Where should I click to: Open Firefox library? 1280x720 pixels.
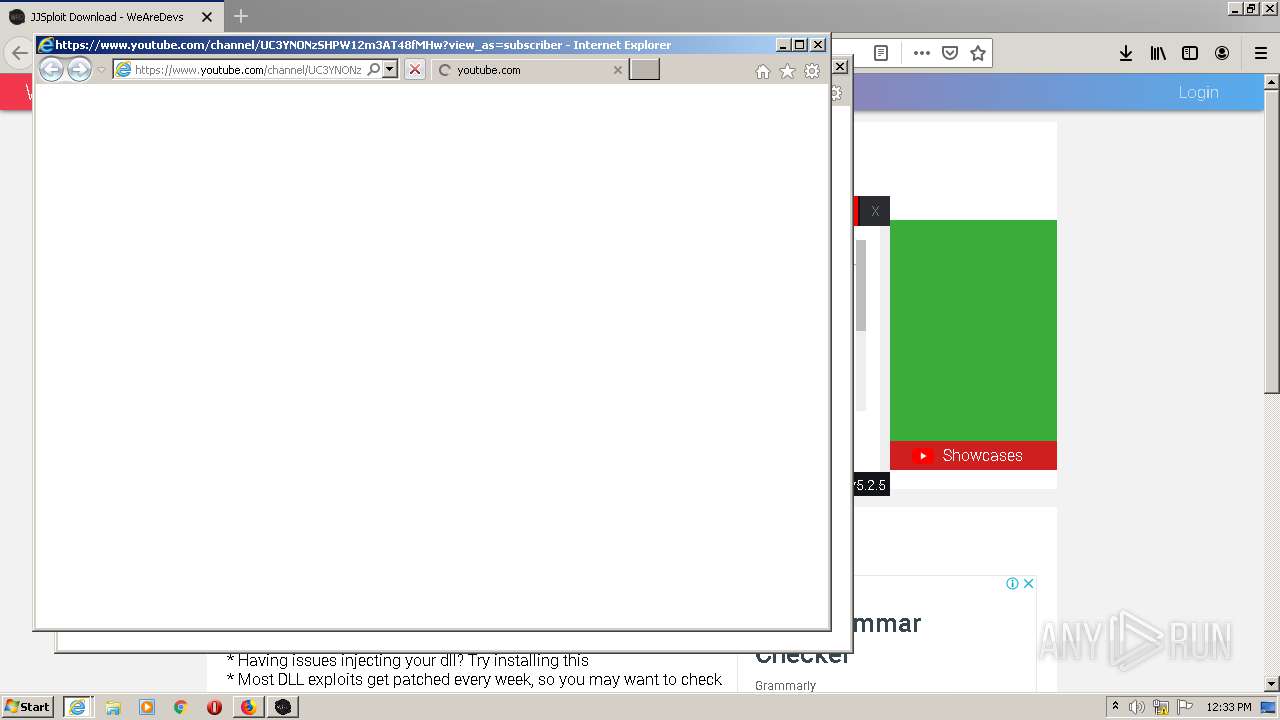pyautogui.click(x=1158, y=53)
